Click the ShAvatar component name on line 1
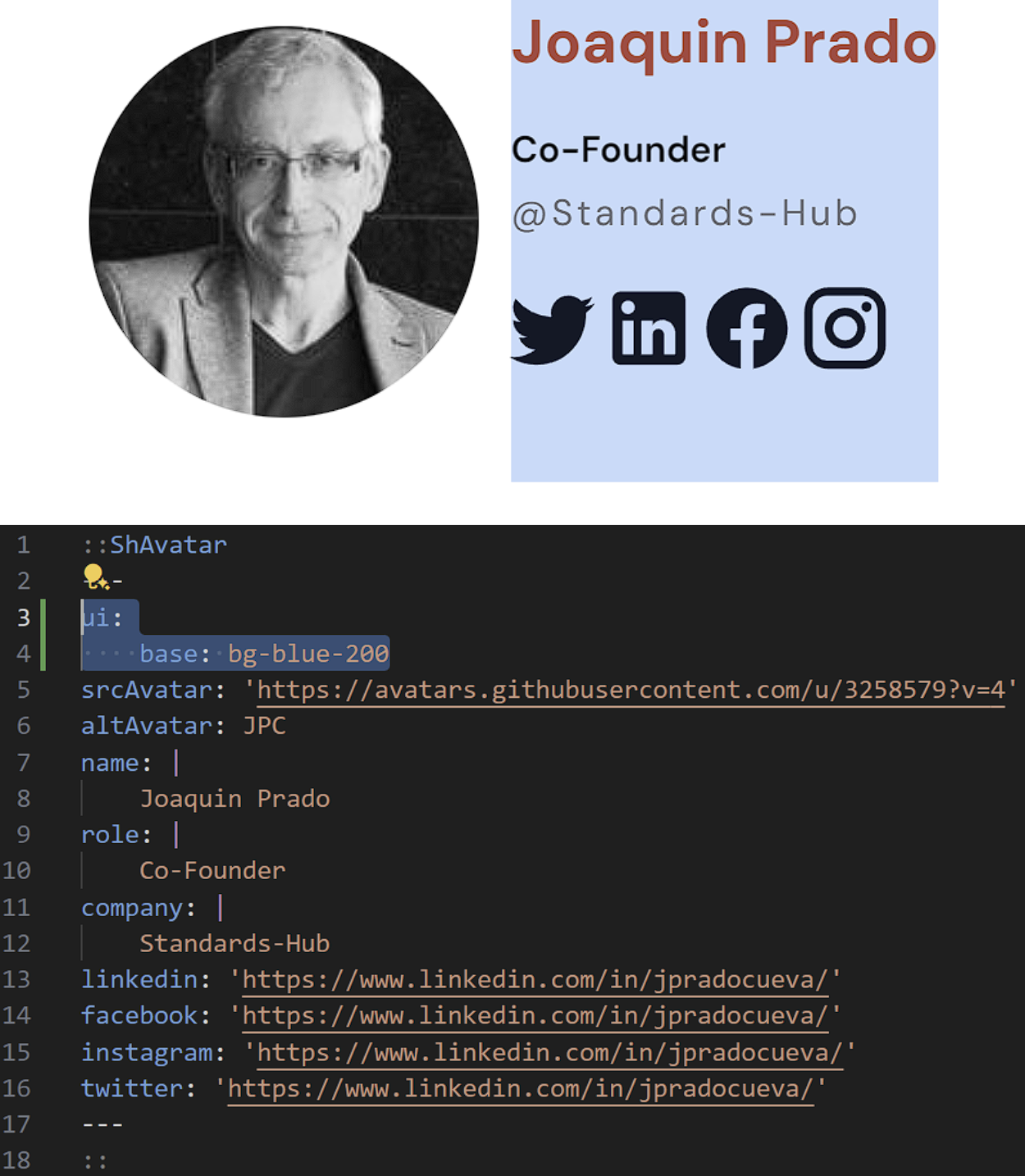Viewport: 1025px width, 1176px height. (x=168, y=545)
